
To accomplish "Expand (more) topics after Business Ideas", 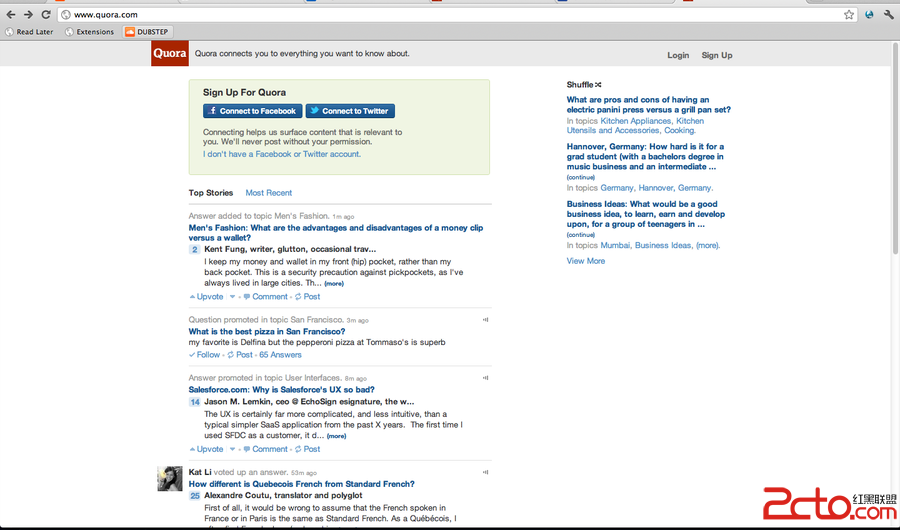I will pyautogui.click(x=708, y=245).
